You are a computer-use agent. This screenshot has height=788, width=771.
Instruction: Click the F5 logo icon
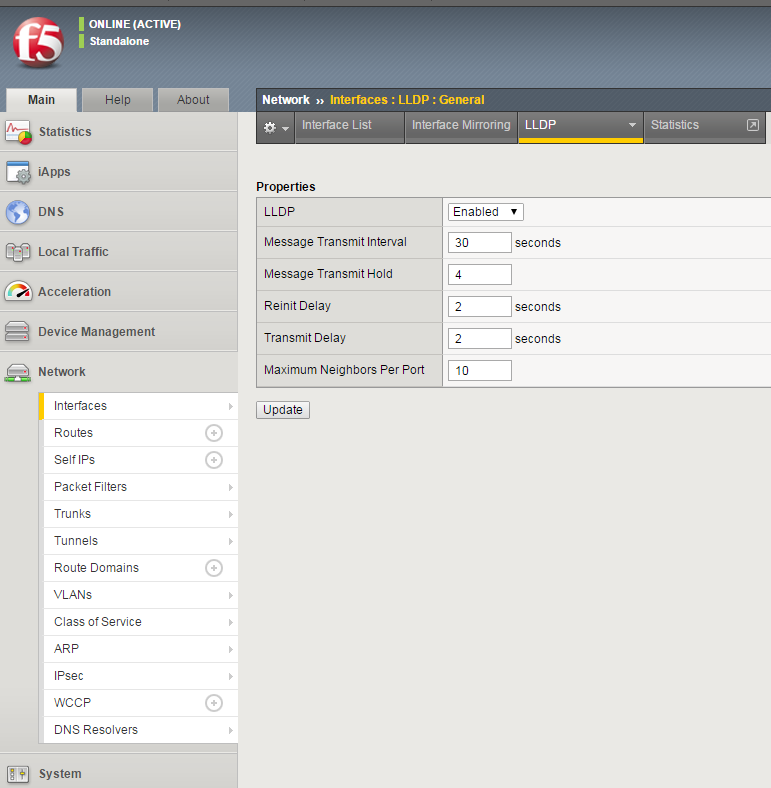38,43
